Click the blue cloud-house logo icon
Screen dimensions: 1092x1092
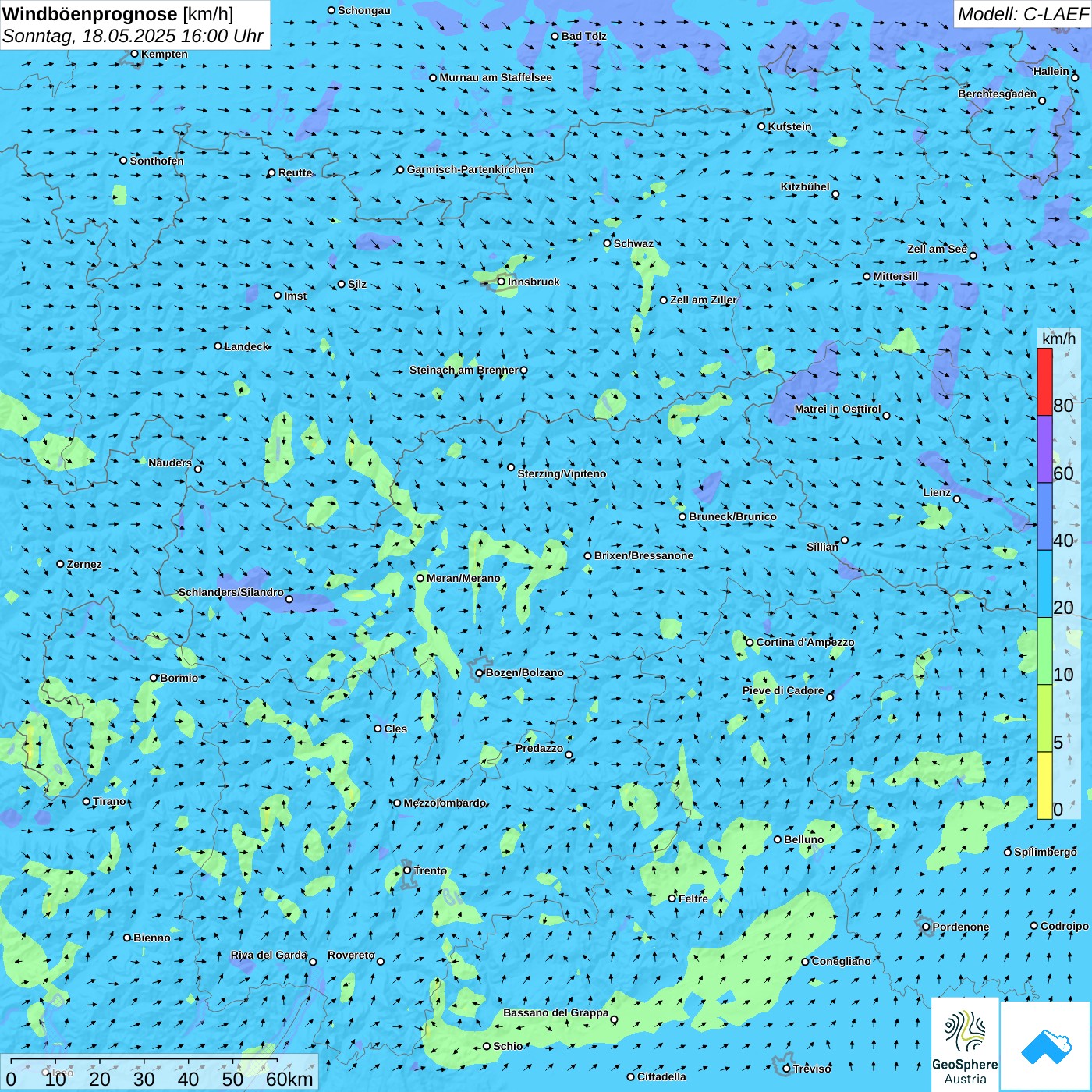click(x=1046, y=1047)
